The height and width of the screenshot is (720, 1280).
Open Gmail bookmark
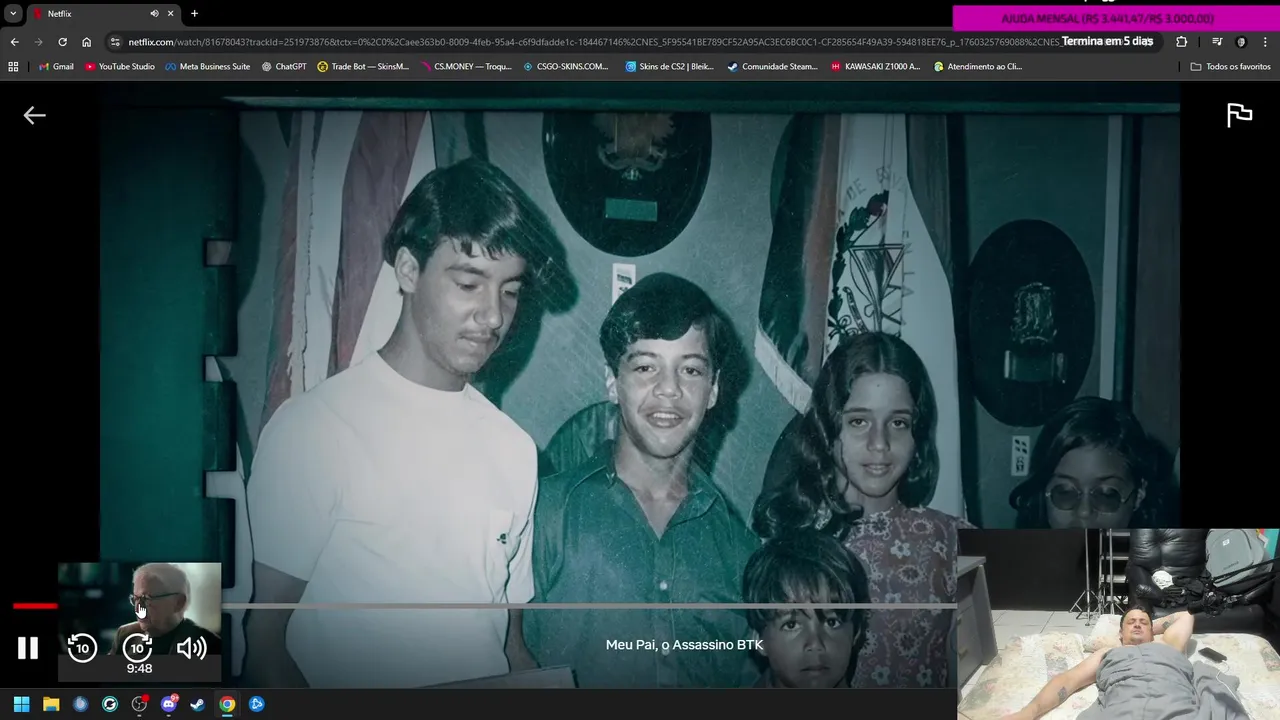[x=56, y=67]
